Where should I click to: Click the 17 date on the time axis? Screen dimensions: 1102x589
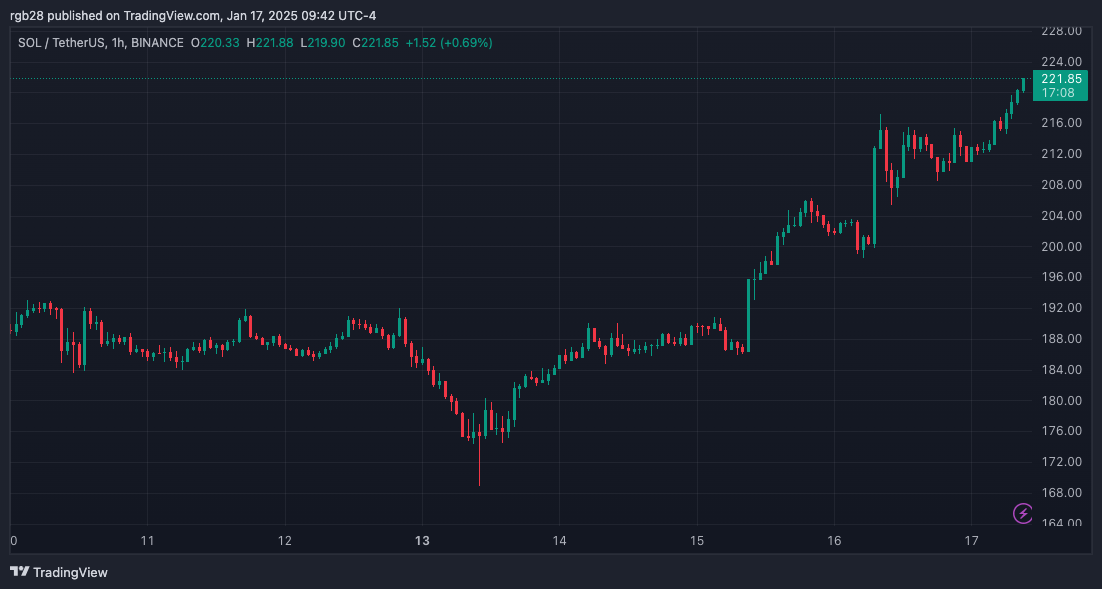click(x=971, y=541)
